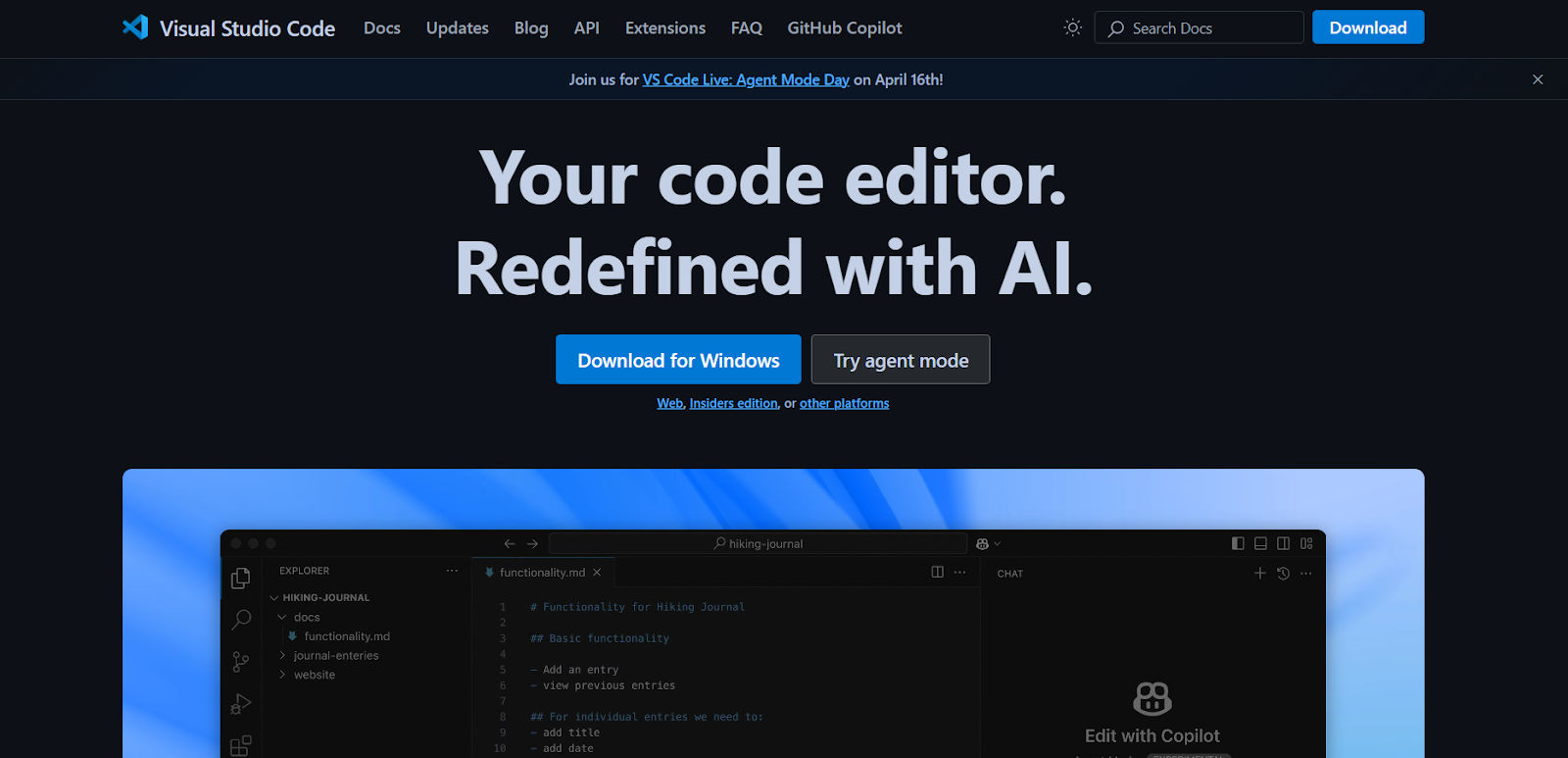Open Explorer icon in preview activity bar

(x=240, y=579)
